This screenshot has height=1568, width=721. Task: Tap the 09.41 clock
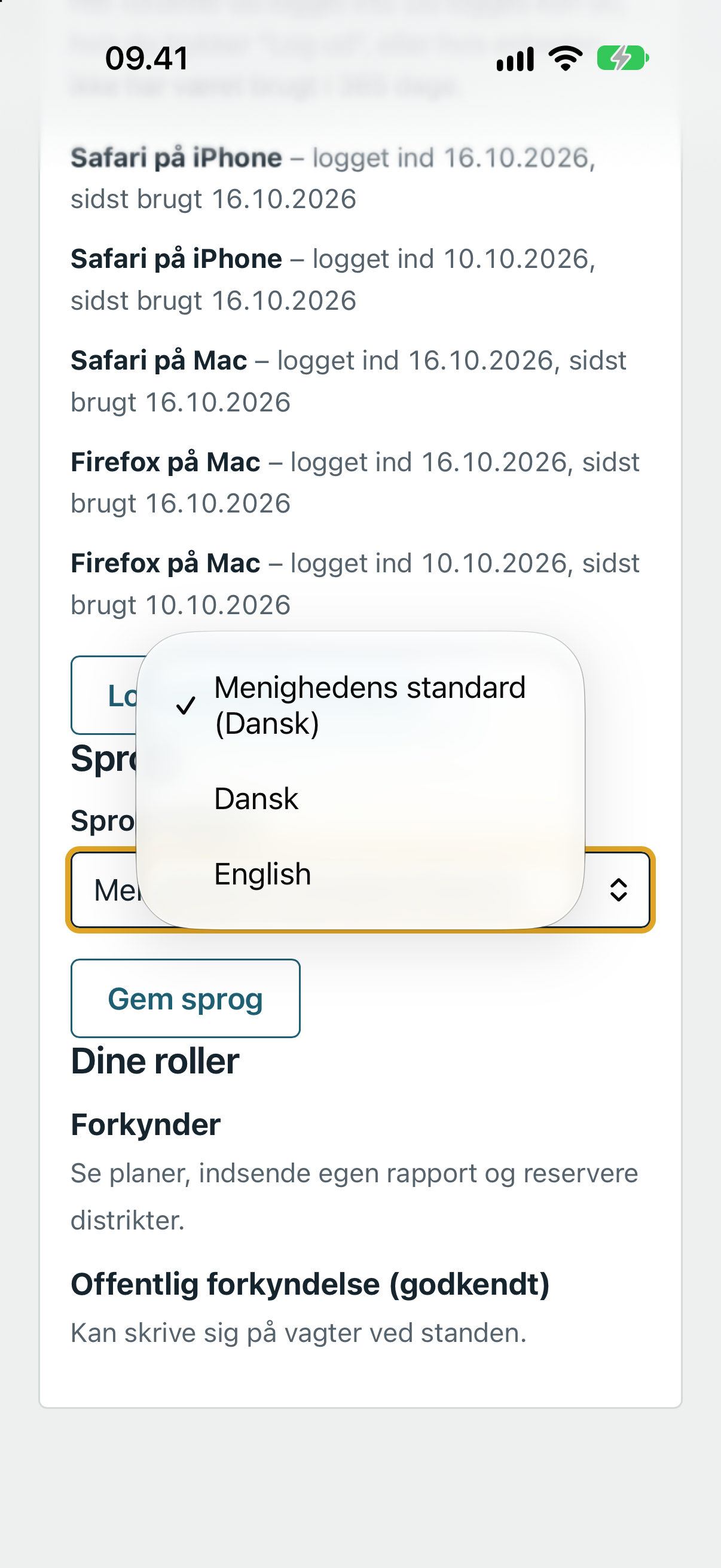146,59
